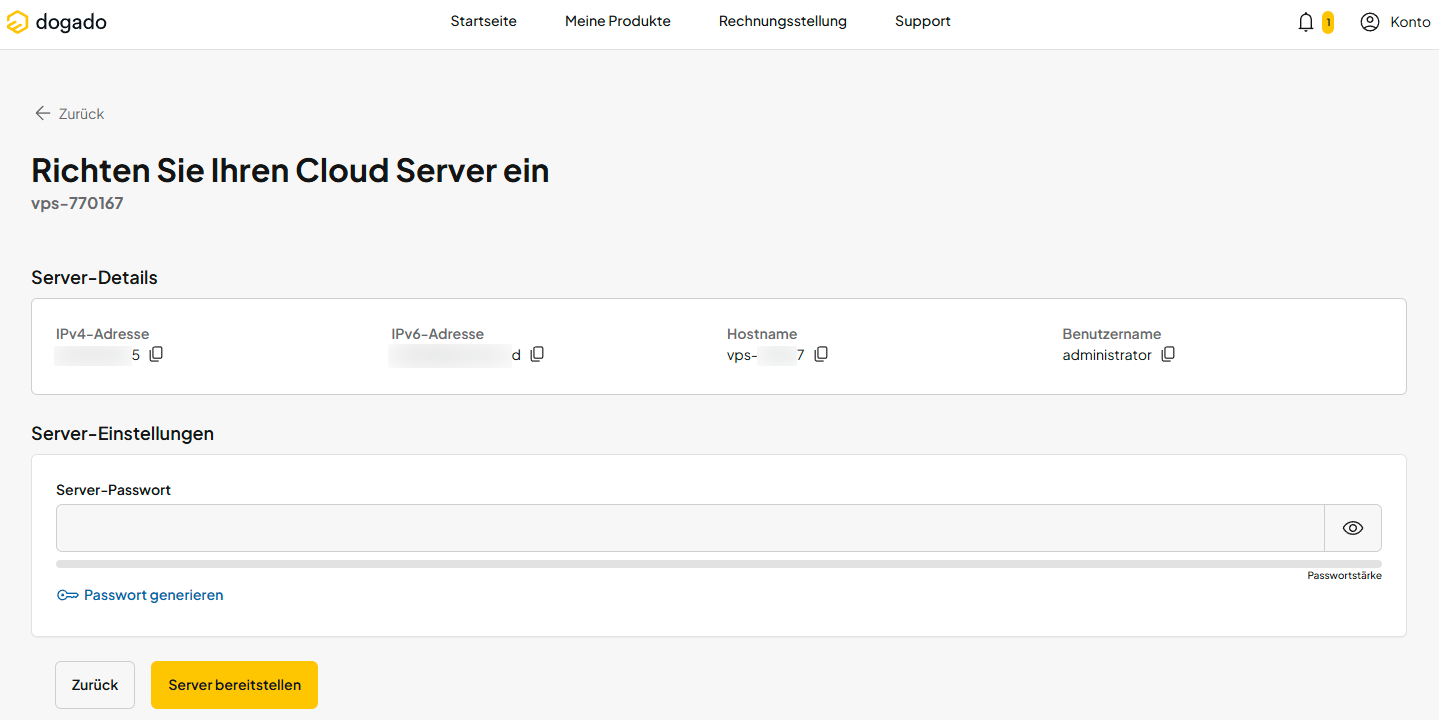
Task: Click the Passwortstärke strength bar
Action: coord(719,564)
